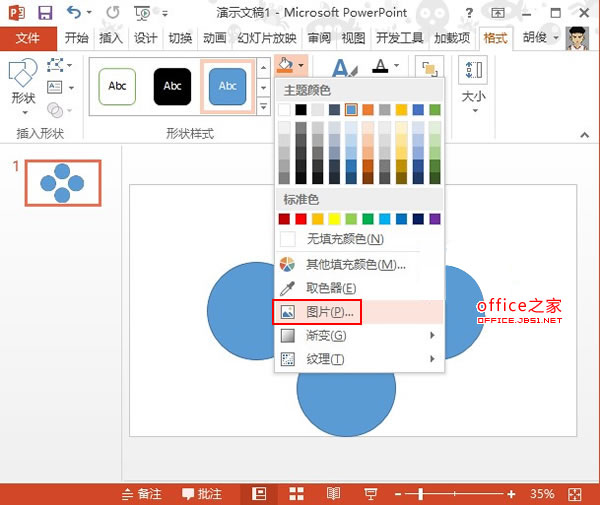This screenshot has height=505, width=600.
Task: Click the zoom out minus button
Action: tap(398, 494)
